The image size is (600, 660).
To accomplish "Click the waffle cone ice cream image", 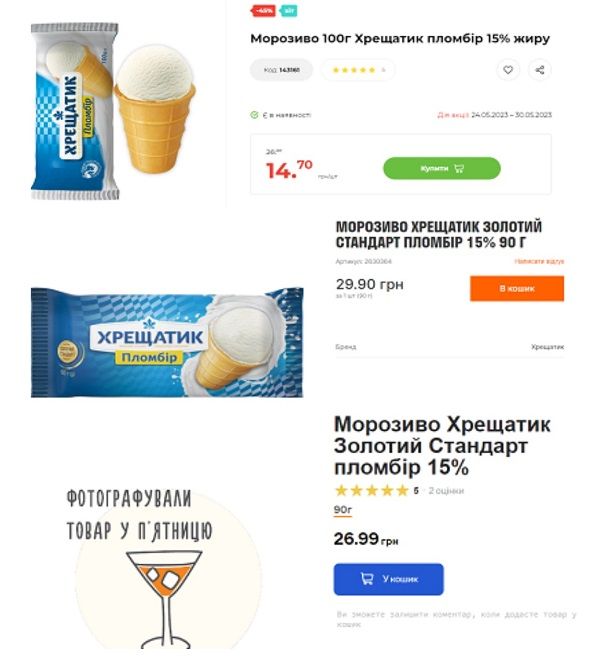I will [155, 109].
